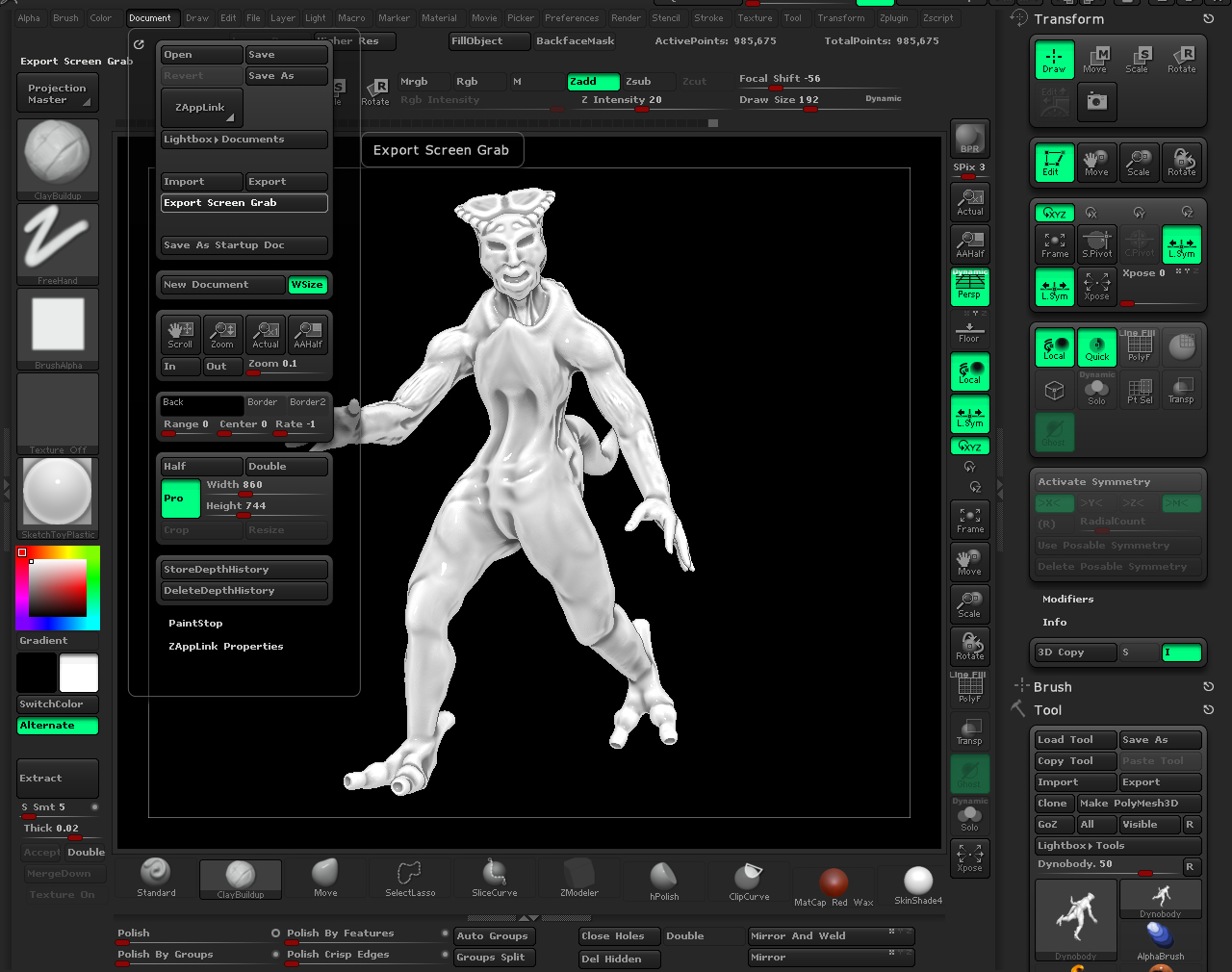This screenshot has height=972, width=1232.
Task: Select the SliceCurve brush
Action: (494, 876)
